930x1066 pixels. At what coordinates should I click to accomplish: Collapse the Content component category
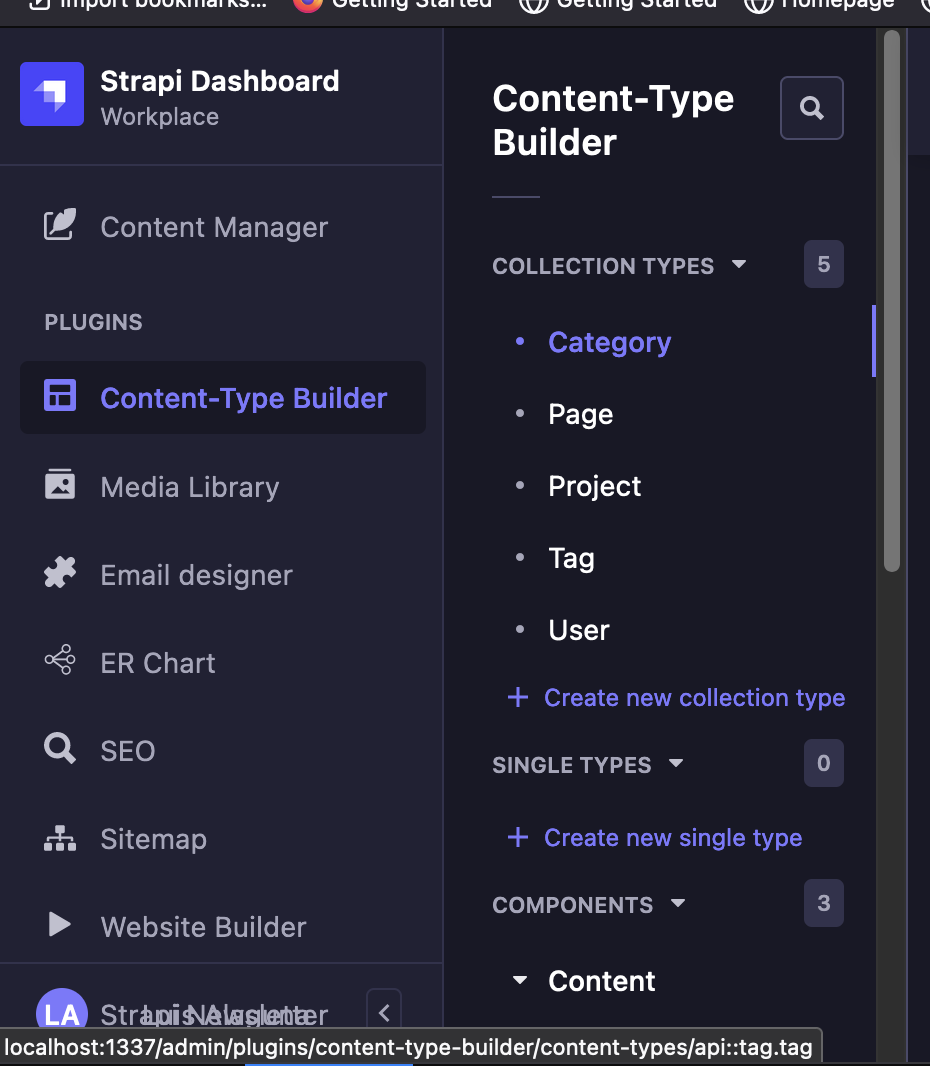[520, 980]
